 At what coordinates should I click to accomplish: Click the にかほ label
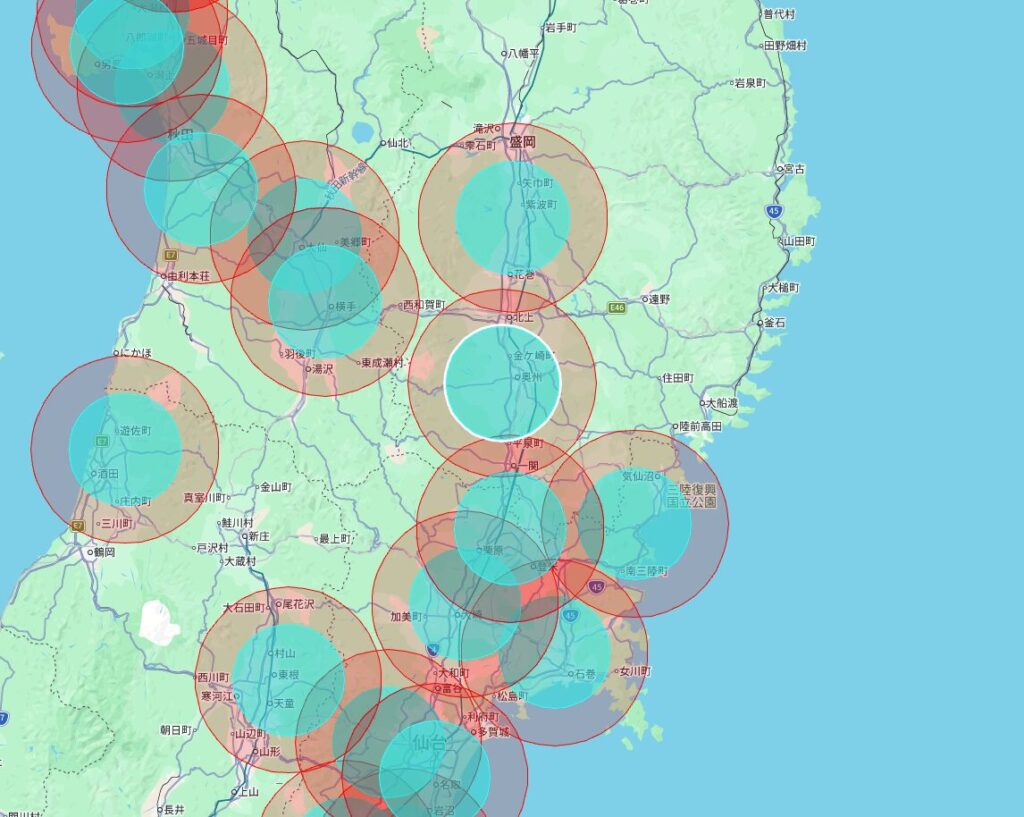(133, 353)
